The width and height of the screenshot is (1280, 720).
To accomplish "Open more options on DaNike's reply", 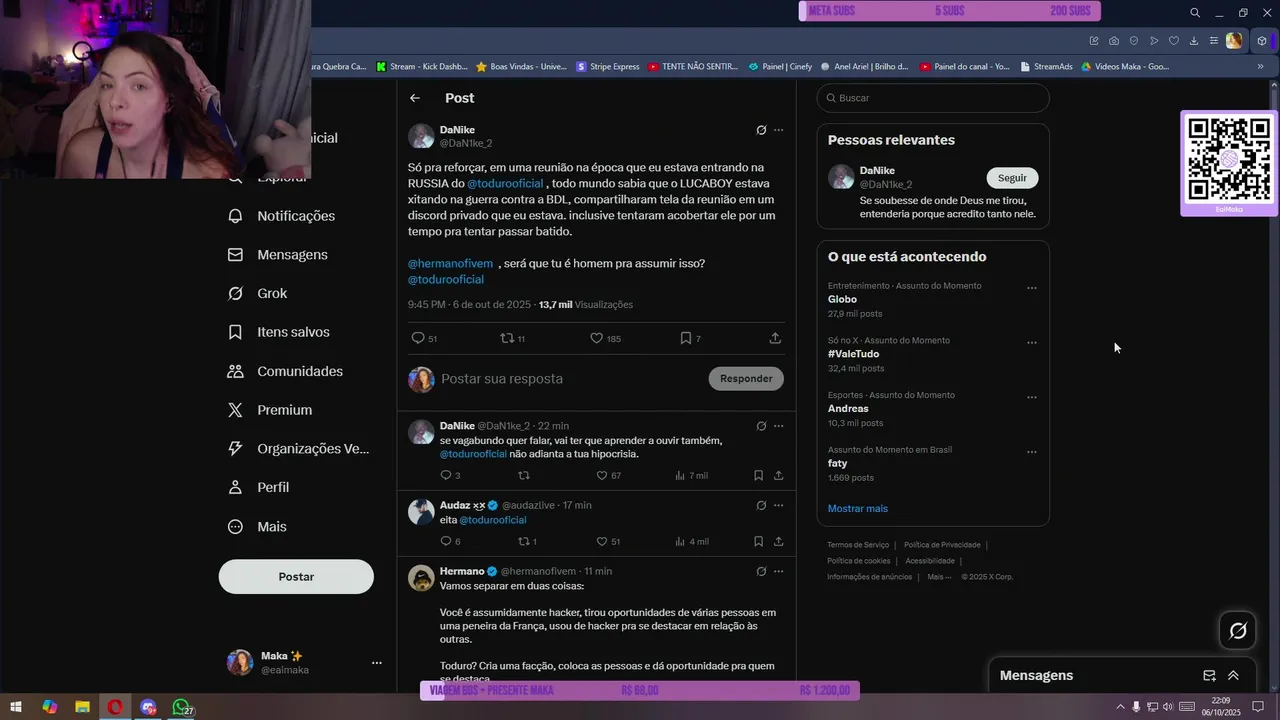I will coord(779,426).
